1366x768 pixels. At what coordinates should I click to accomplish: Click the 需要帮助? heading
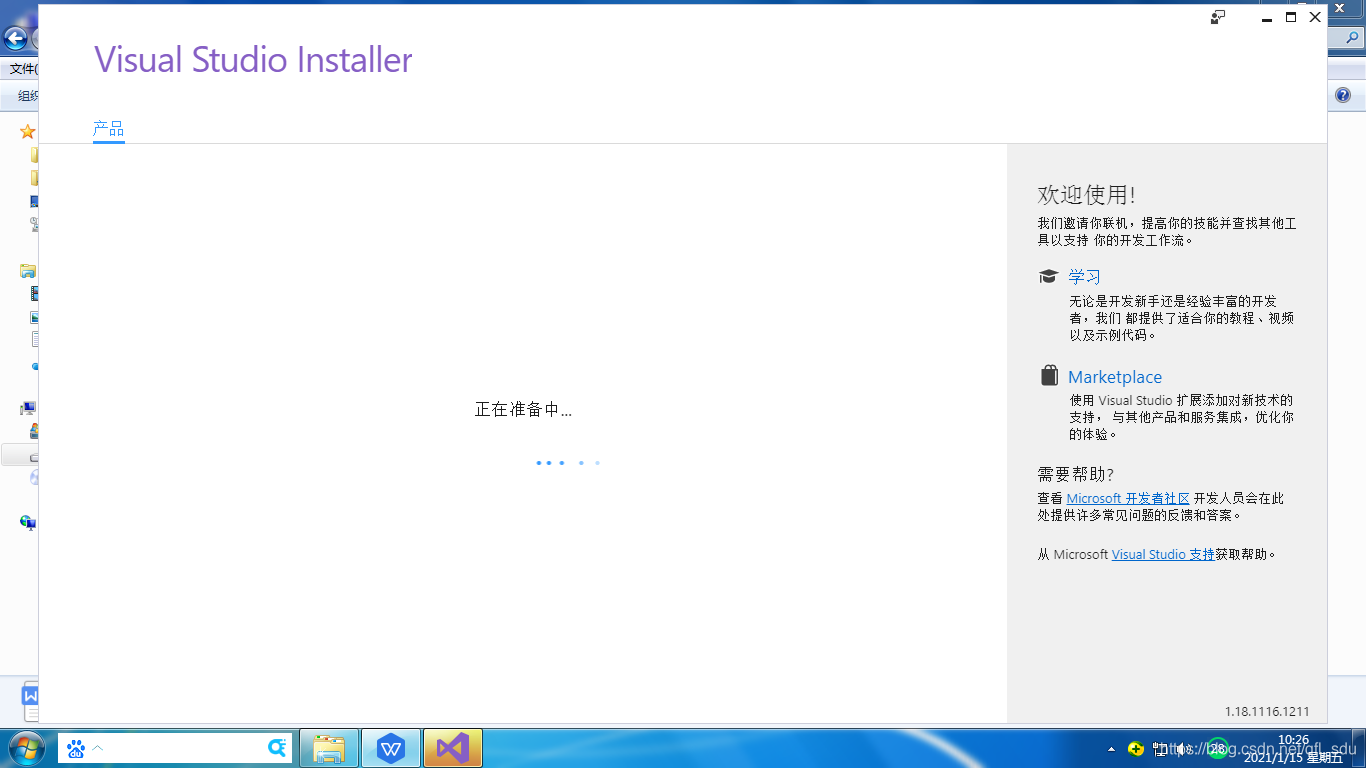[x=1076, y=474]
